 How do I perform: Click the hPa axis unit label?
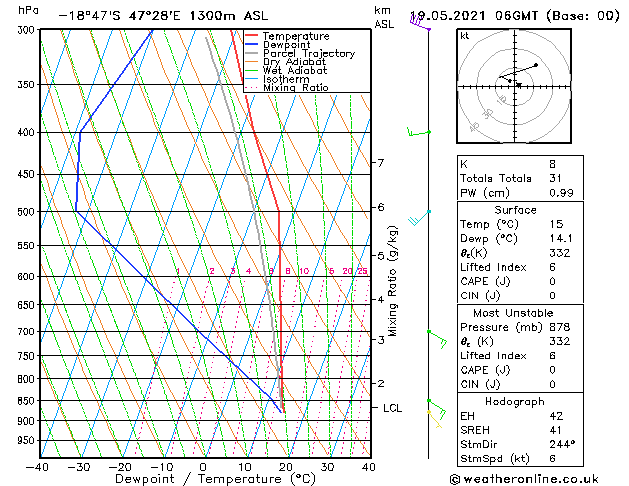[x=28, y=10]
